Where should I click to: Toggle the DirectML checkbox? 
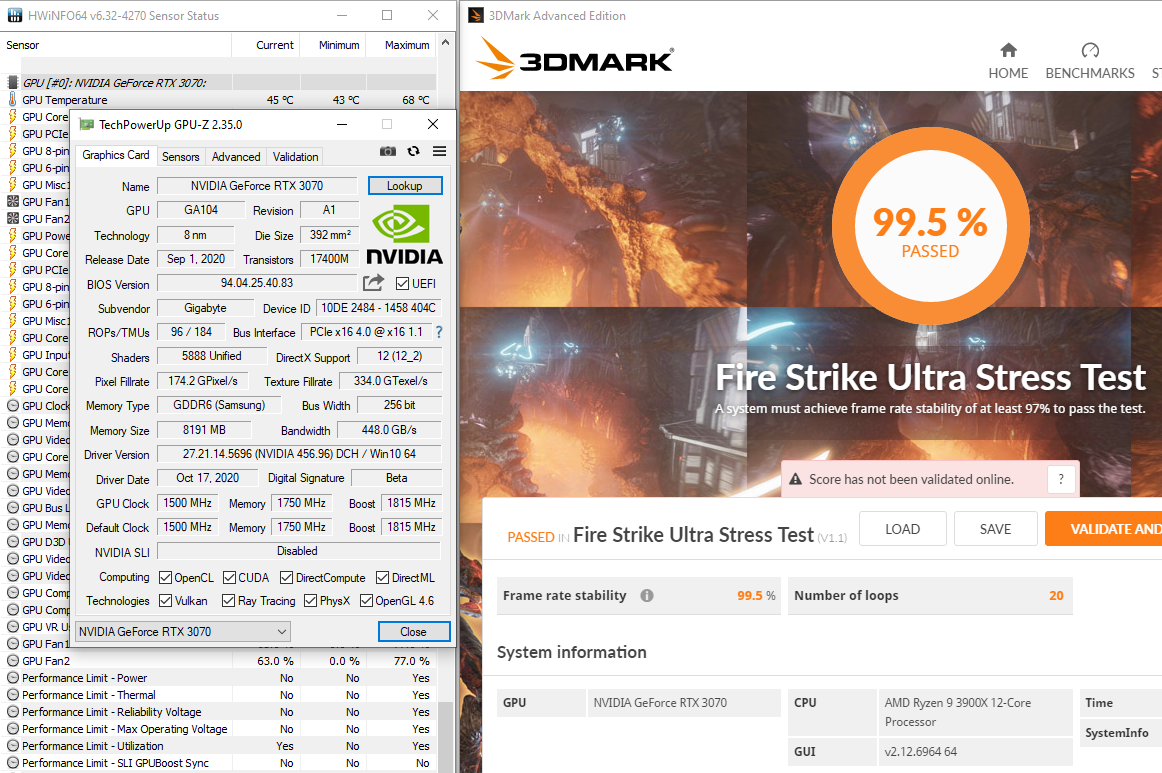tap(382, 577)
